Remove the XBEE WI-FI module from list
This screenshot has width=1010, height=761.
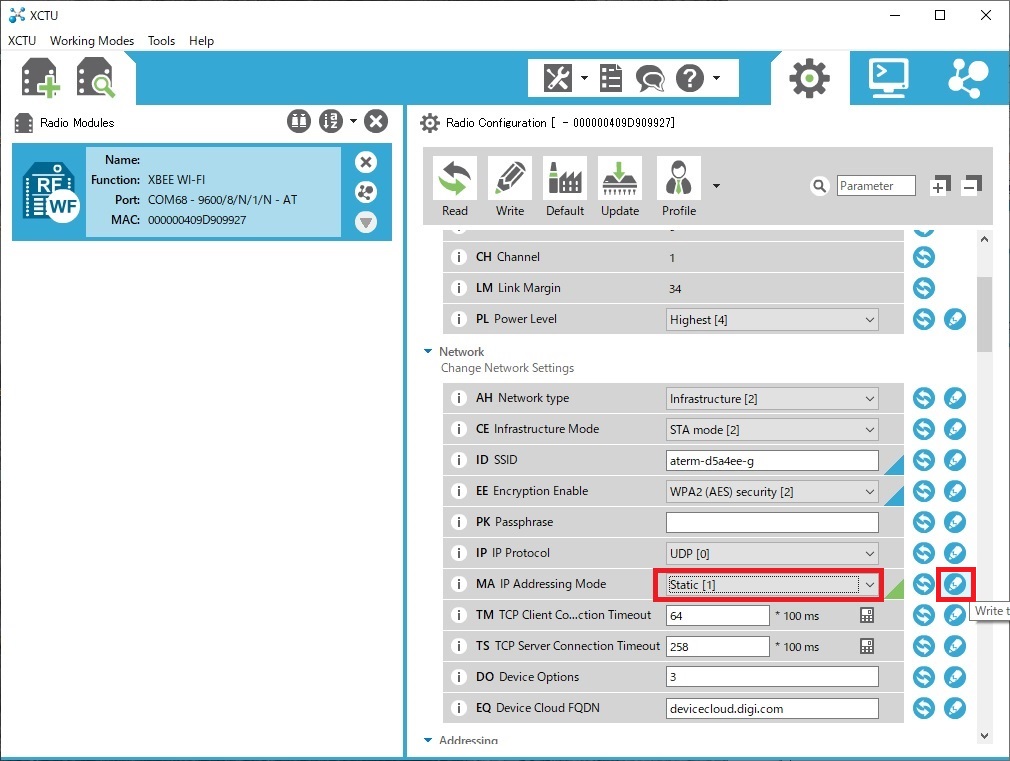(x=366, y=162)
